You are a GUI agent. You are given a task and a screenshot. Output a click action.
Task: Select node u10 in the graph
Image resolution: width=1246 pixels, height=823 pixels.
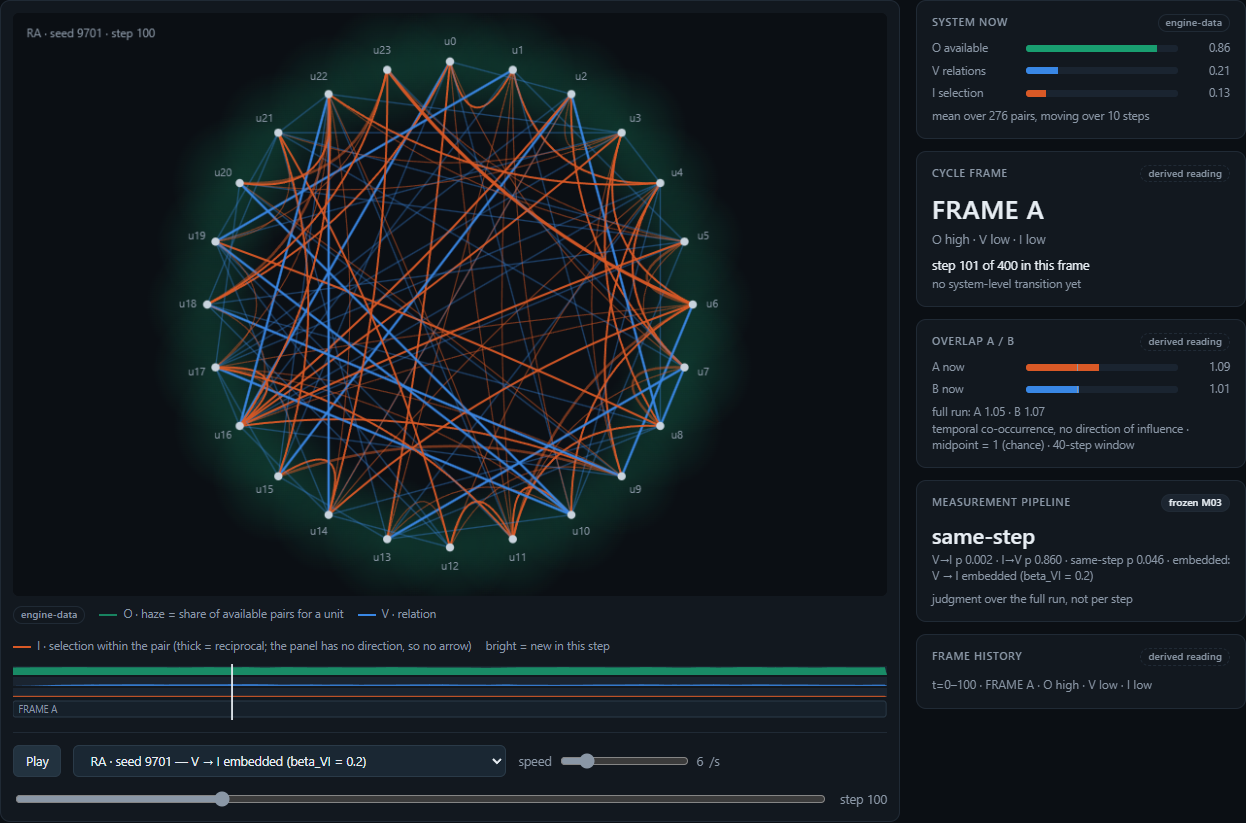click(571, 515)
